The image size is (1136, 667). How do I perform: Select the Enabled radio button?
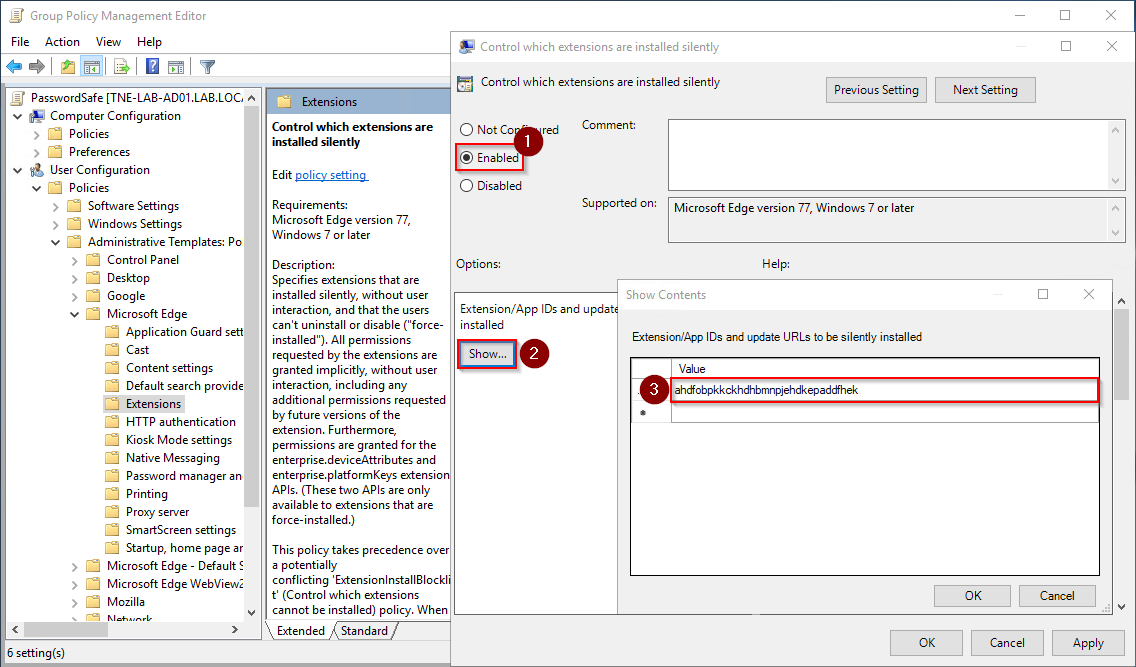(x=467, y=158)
